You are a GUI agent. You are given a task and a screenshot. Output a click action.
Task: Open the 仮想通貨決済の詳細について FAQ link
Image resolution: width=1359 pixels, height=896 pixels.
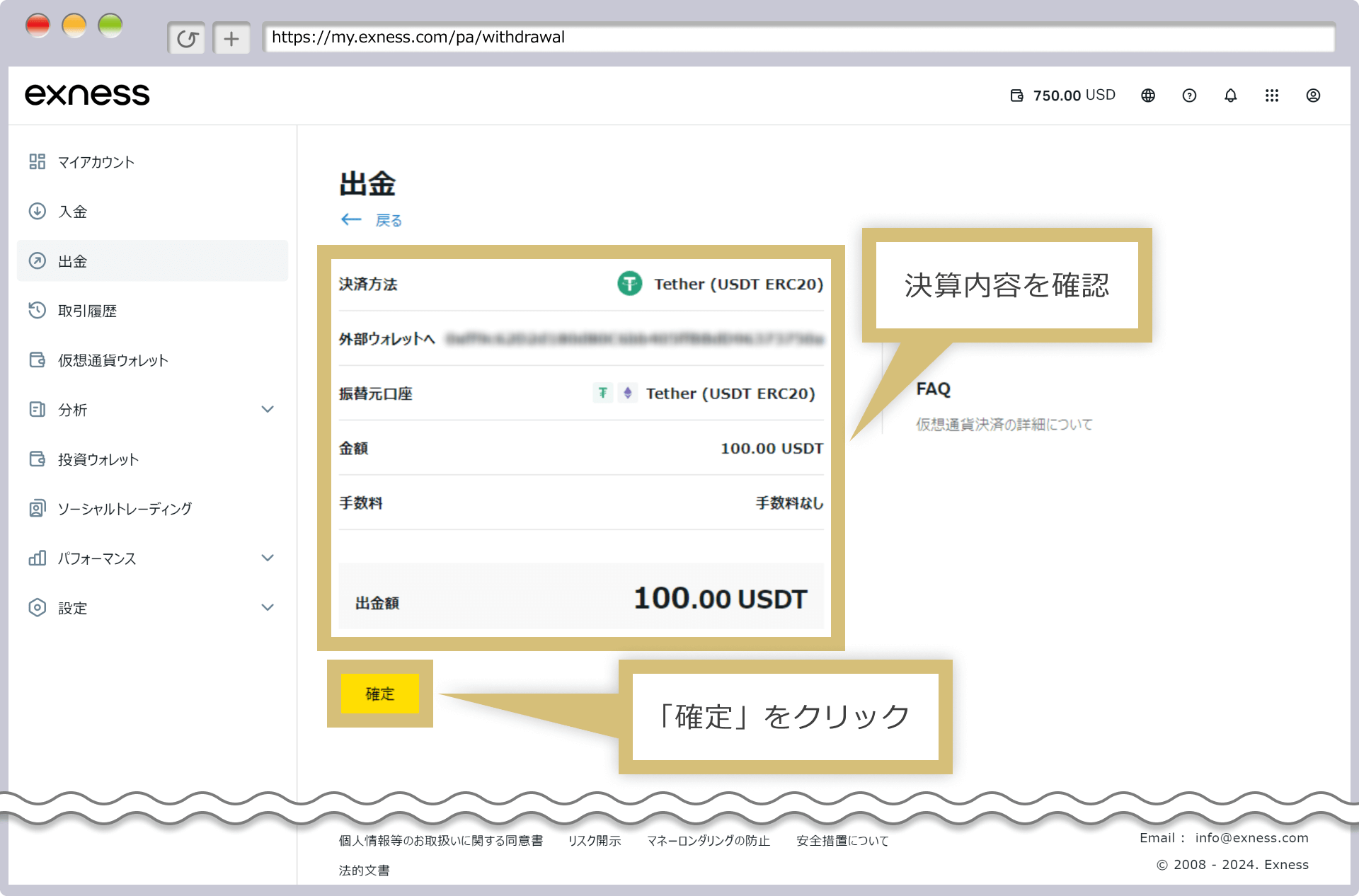click(1004, 425)
